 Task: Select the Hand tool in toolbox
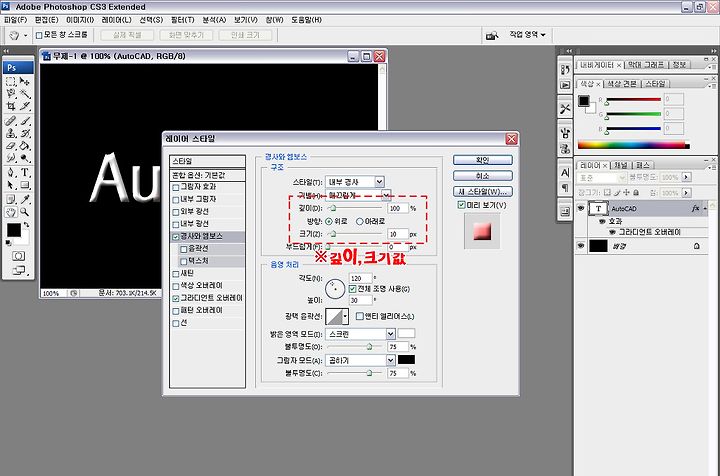click(11, 212)
